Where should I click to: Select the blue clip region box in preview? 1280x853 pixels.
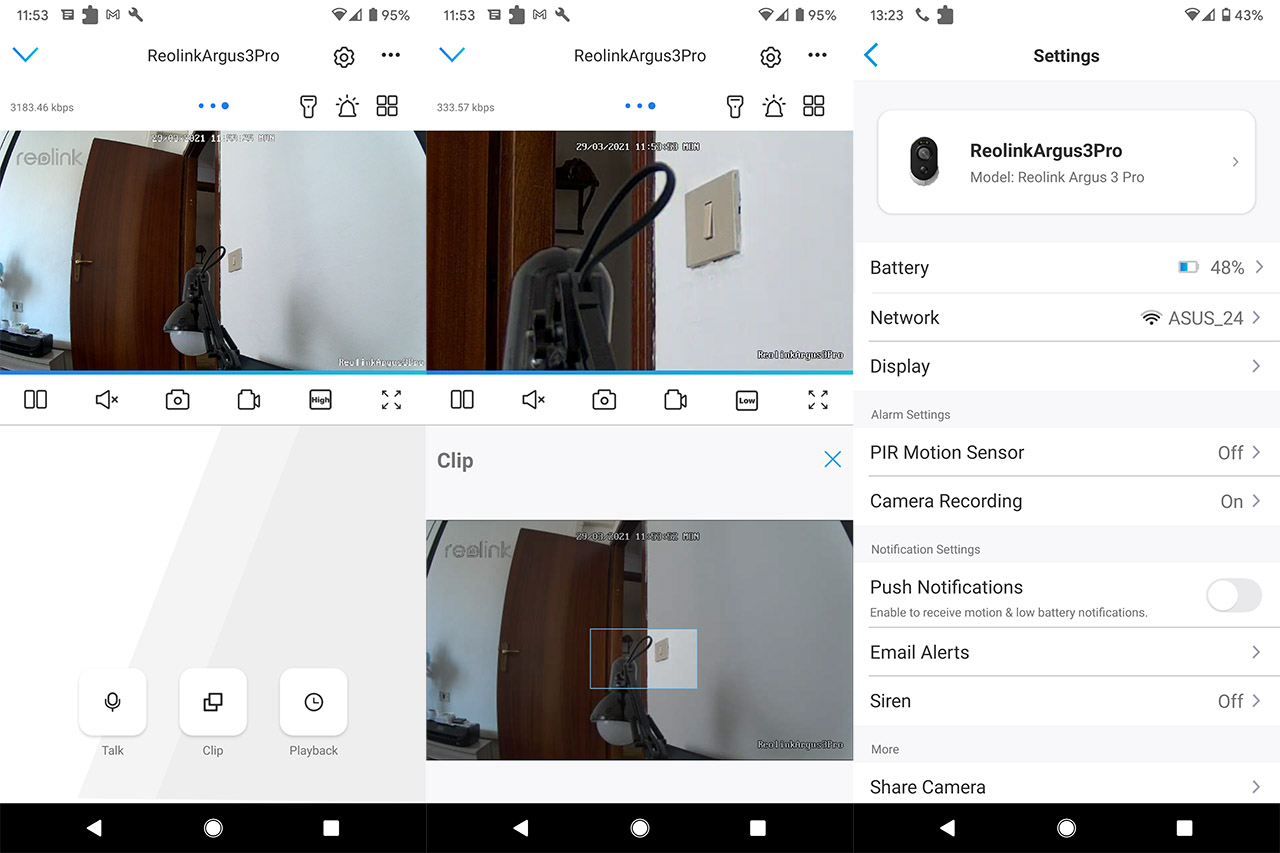pos(643,658)
